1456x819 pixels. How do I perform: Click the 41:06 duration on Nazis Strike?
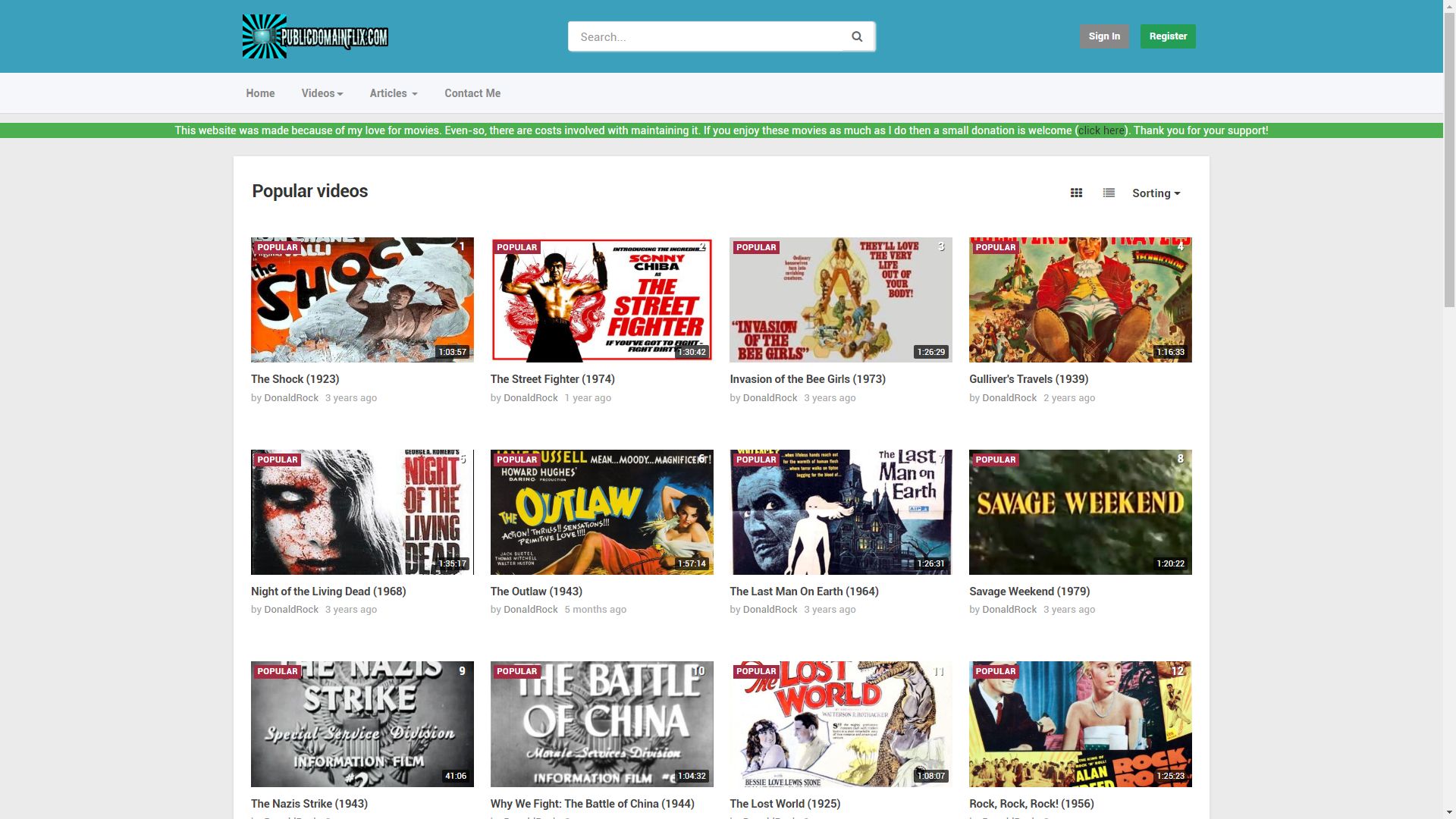[456, 777]
